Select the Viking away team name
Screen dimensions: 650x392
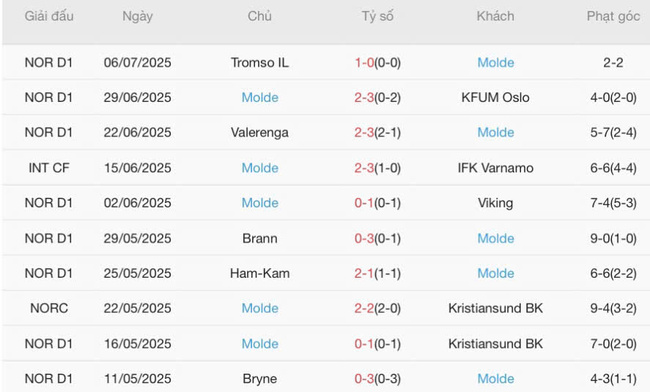[495, 203]
